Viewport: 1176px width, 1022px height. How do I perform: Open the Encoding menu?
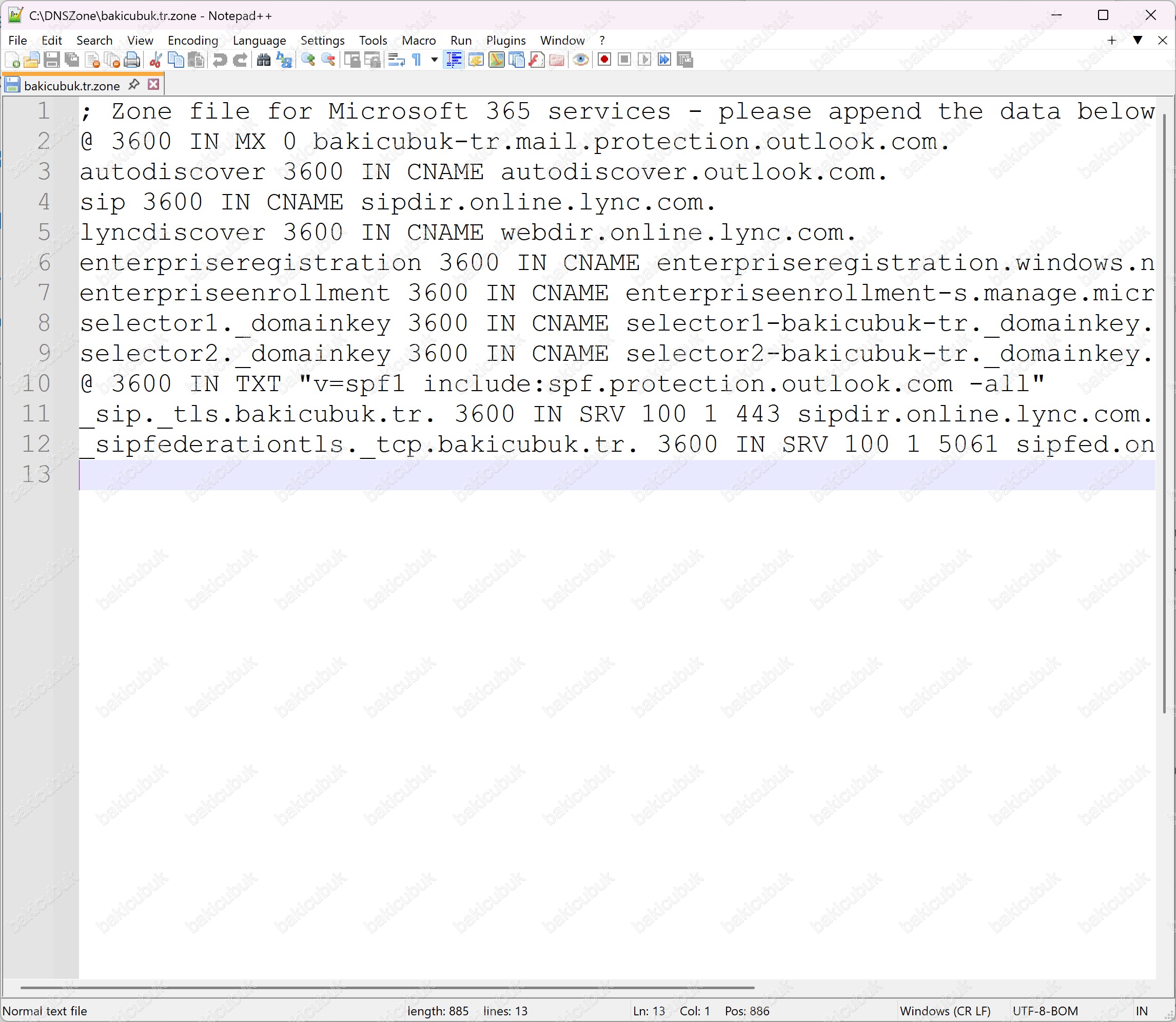193,41
